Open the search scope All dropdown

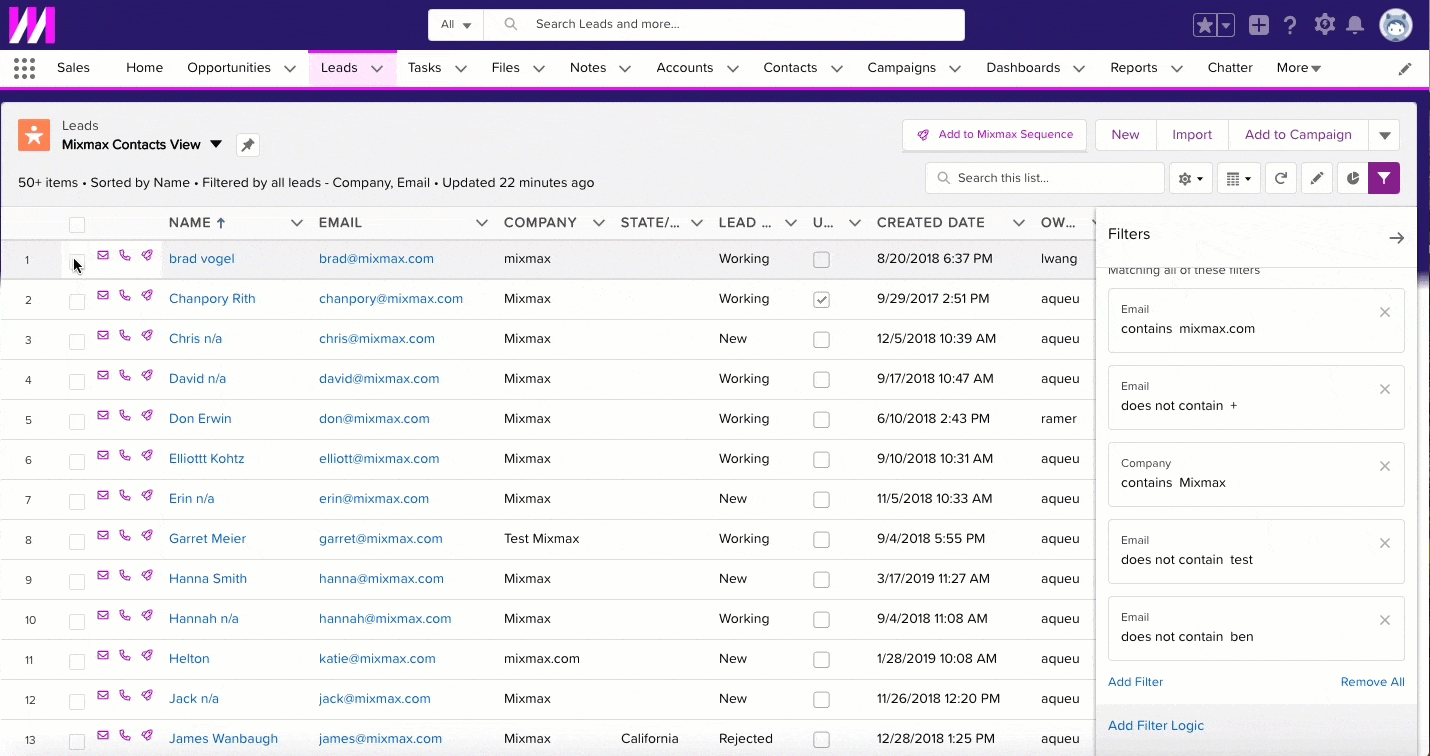coord(456,25)
